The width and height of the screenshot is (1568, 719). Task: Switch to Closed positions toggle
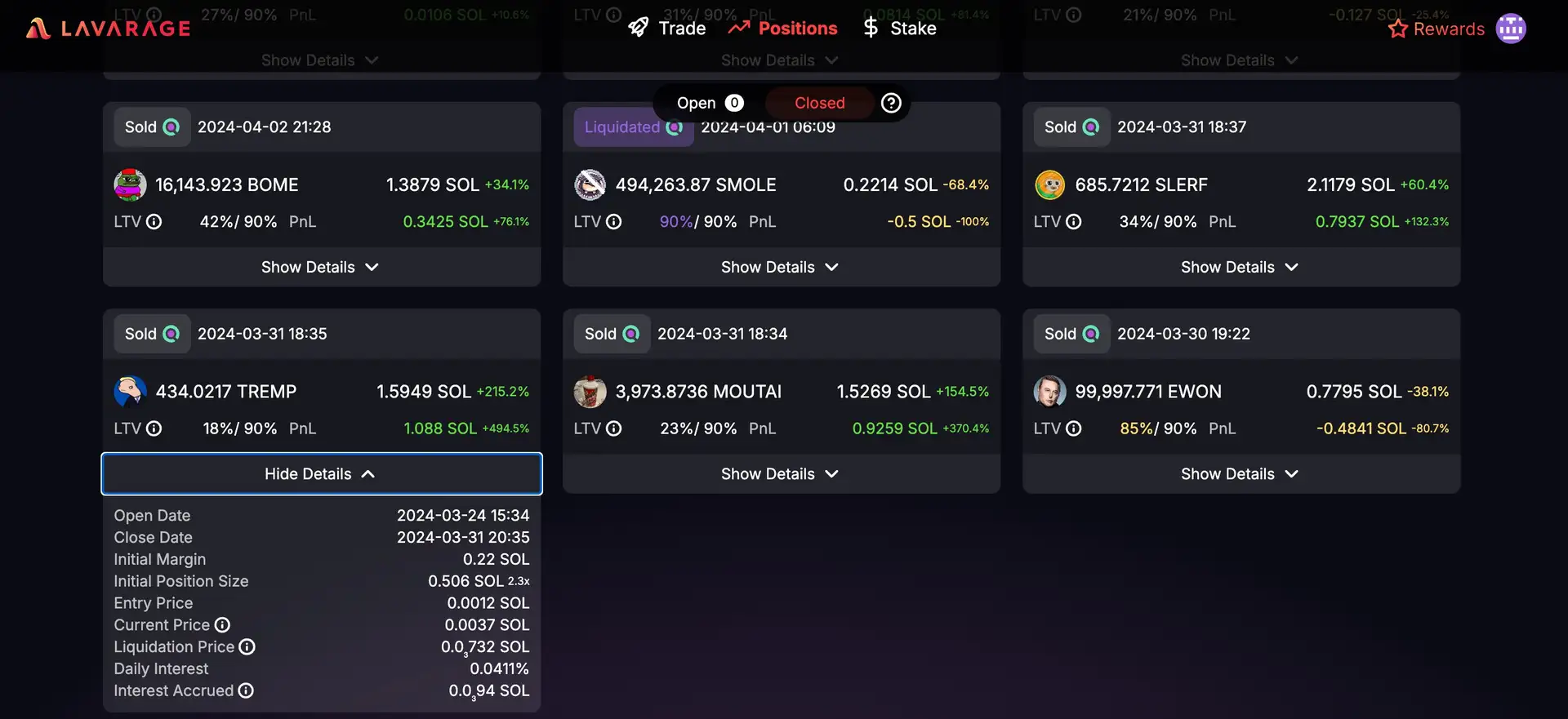pyautogui.click(x=819, y=103)
